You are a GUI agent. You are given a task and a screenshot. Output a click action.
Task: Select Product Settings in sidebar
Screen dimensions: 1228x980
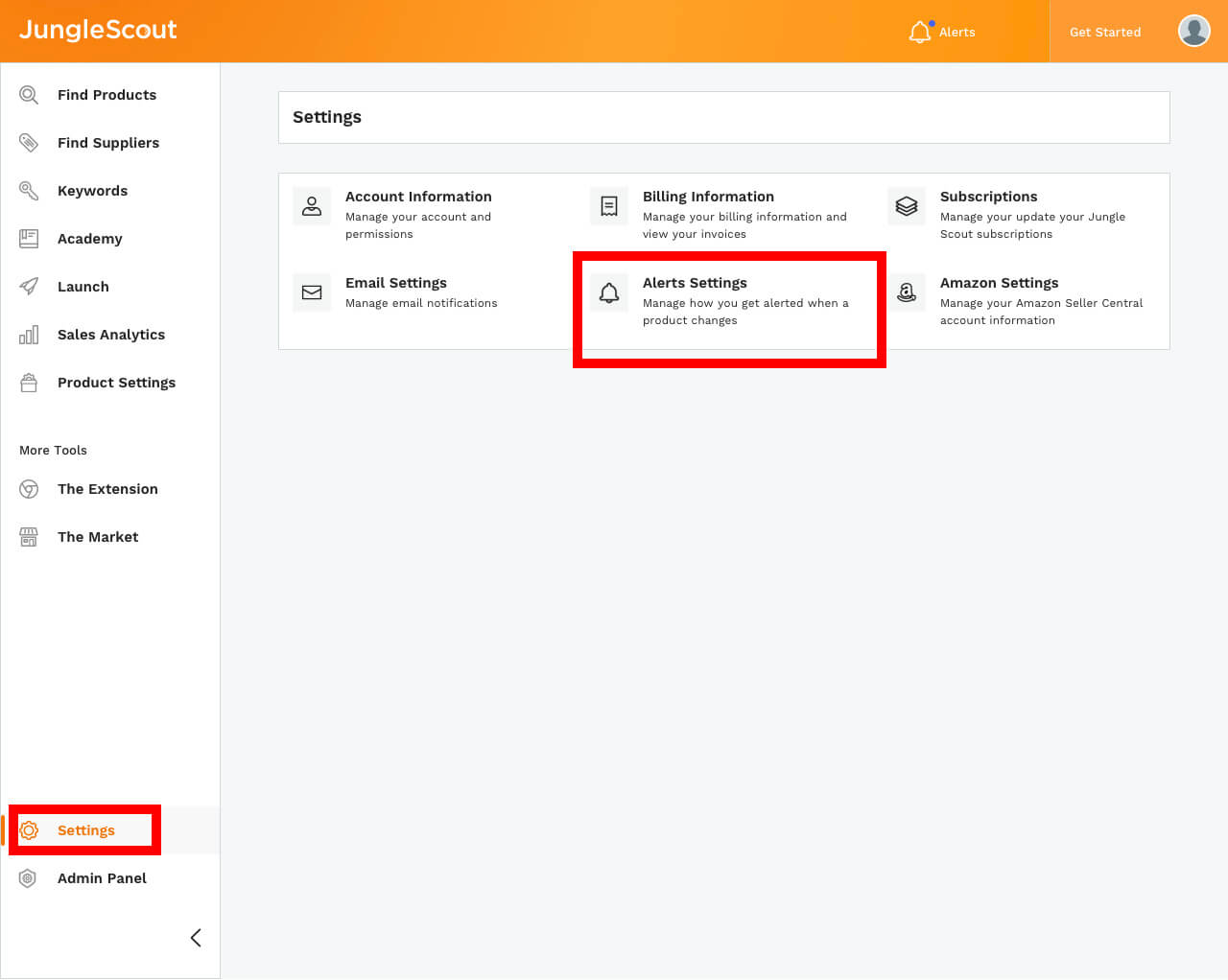tap(116, 383)
